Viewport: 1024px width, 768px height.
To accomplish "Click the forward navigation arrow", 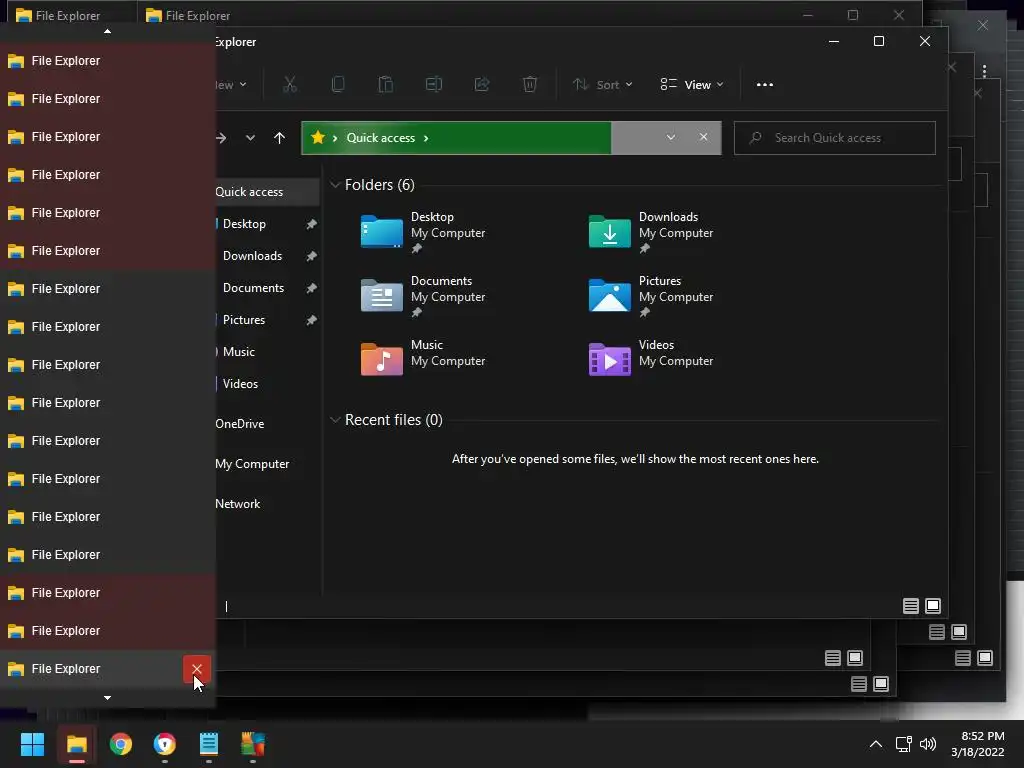I will point(221,138).
